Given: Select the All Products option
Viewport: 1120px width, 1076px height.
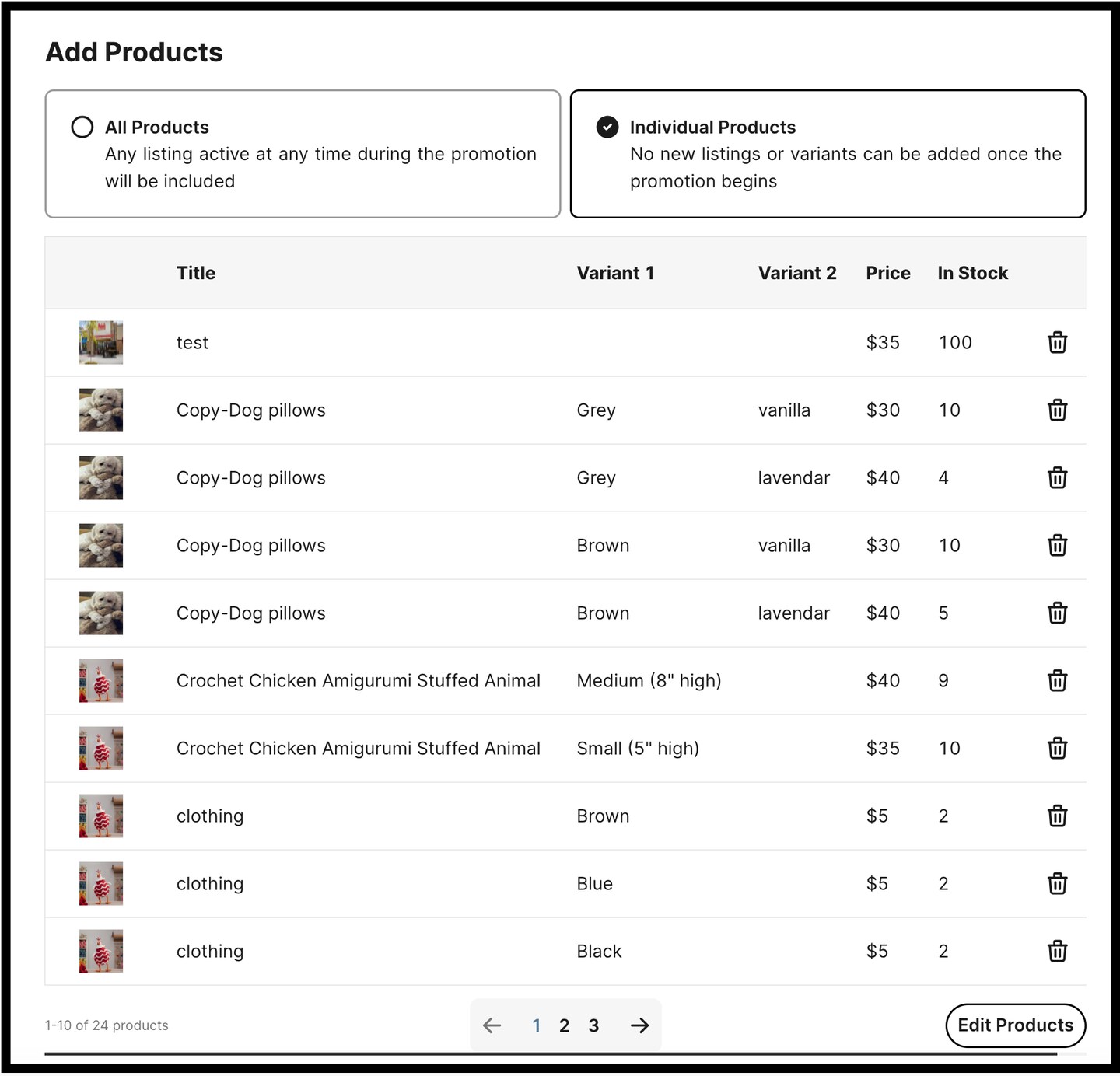Looking at the screenshot, I should [x=82, y=127].
